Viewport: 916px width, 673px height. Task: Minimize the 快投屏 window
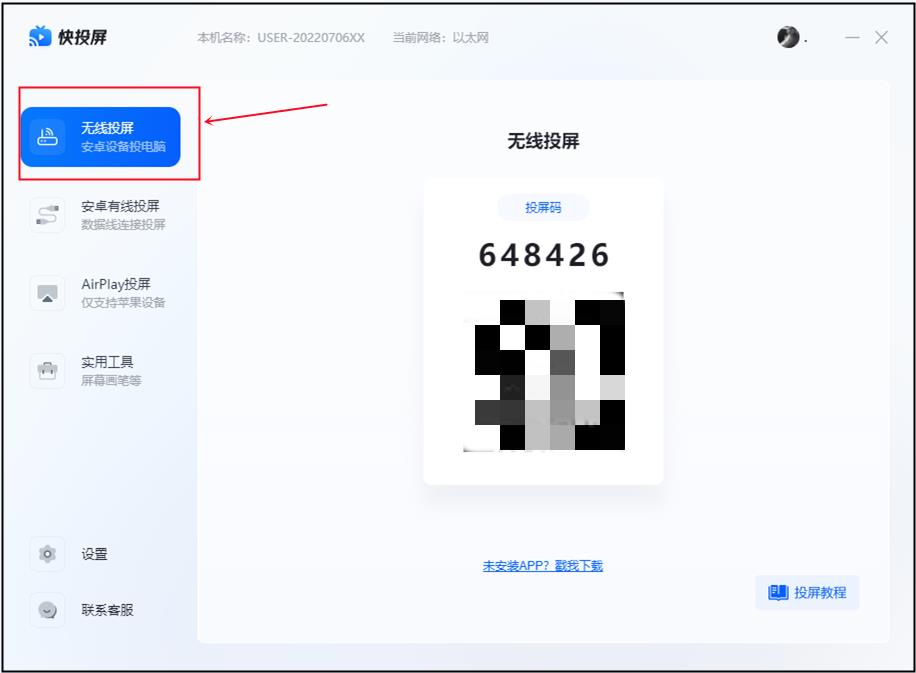pos(852,37)
